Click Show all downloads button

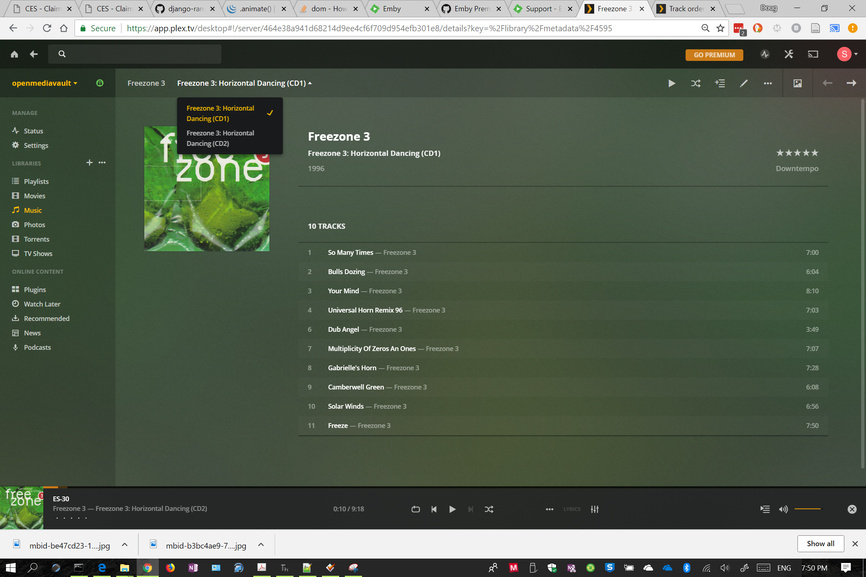pyautogui.click(x=820, y=544)
